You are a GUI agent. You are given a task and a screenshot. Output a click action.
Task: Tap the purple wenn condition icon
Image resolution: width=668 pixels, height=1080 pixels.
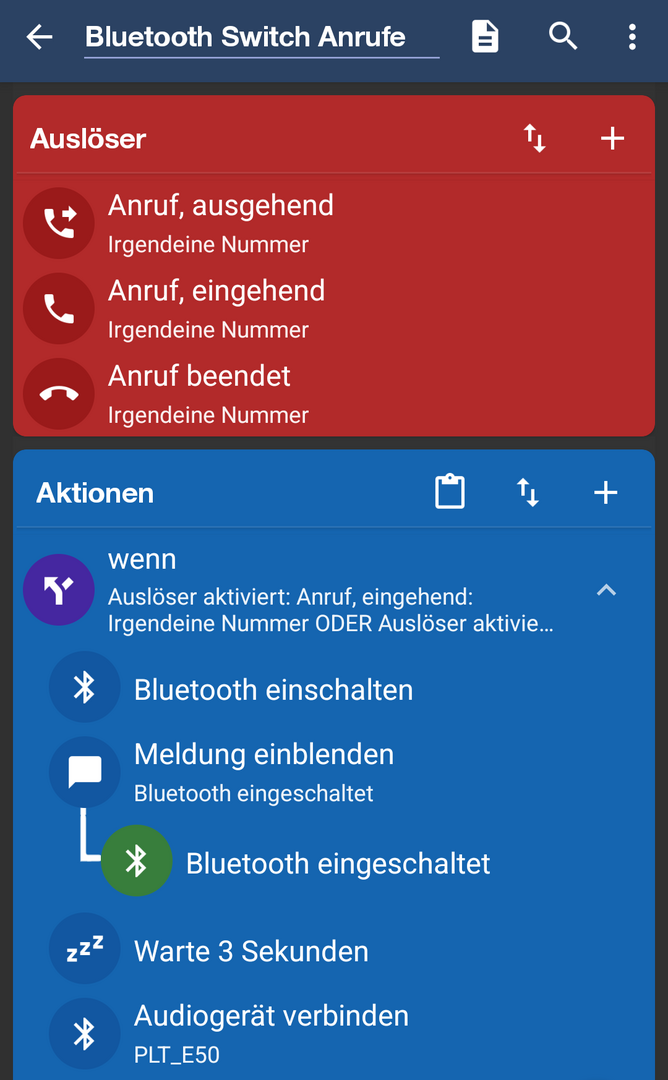point(59,590)
